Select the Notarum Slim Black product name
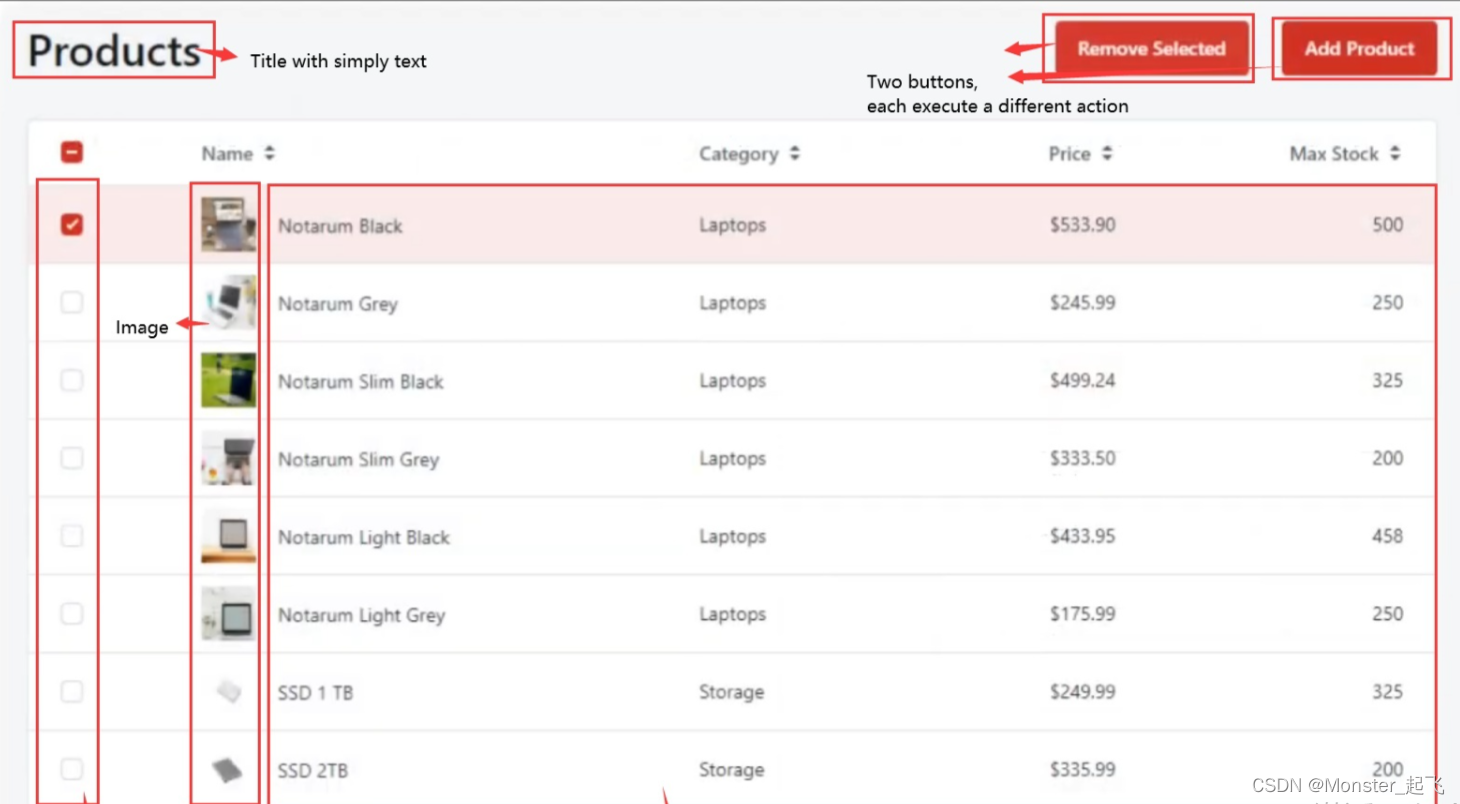The width and height of the screenshot is (1460, 804). coord(361,382)
